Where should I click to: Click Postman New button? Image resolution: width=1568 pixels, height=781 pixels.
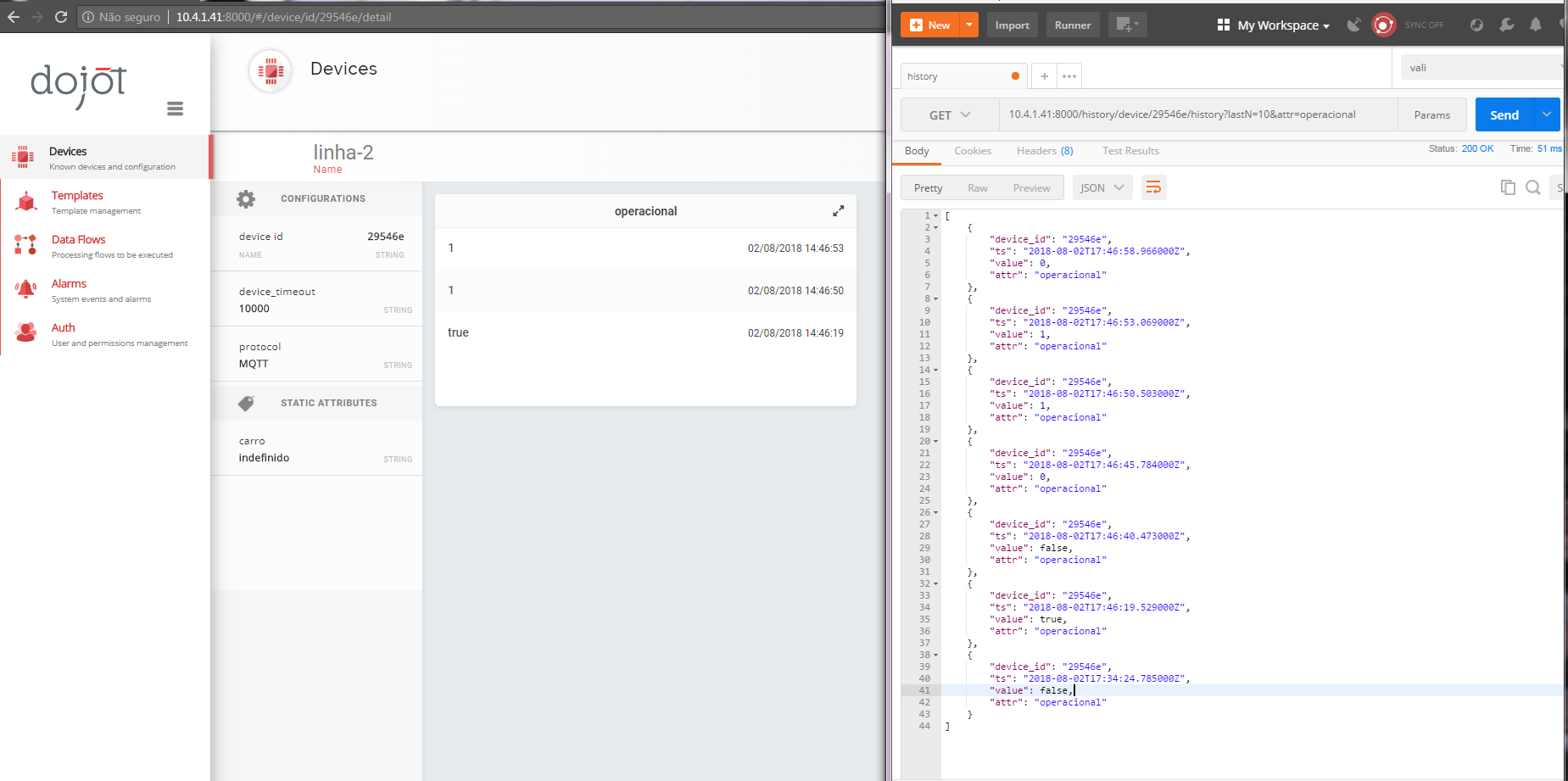tap(929, 25)
